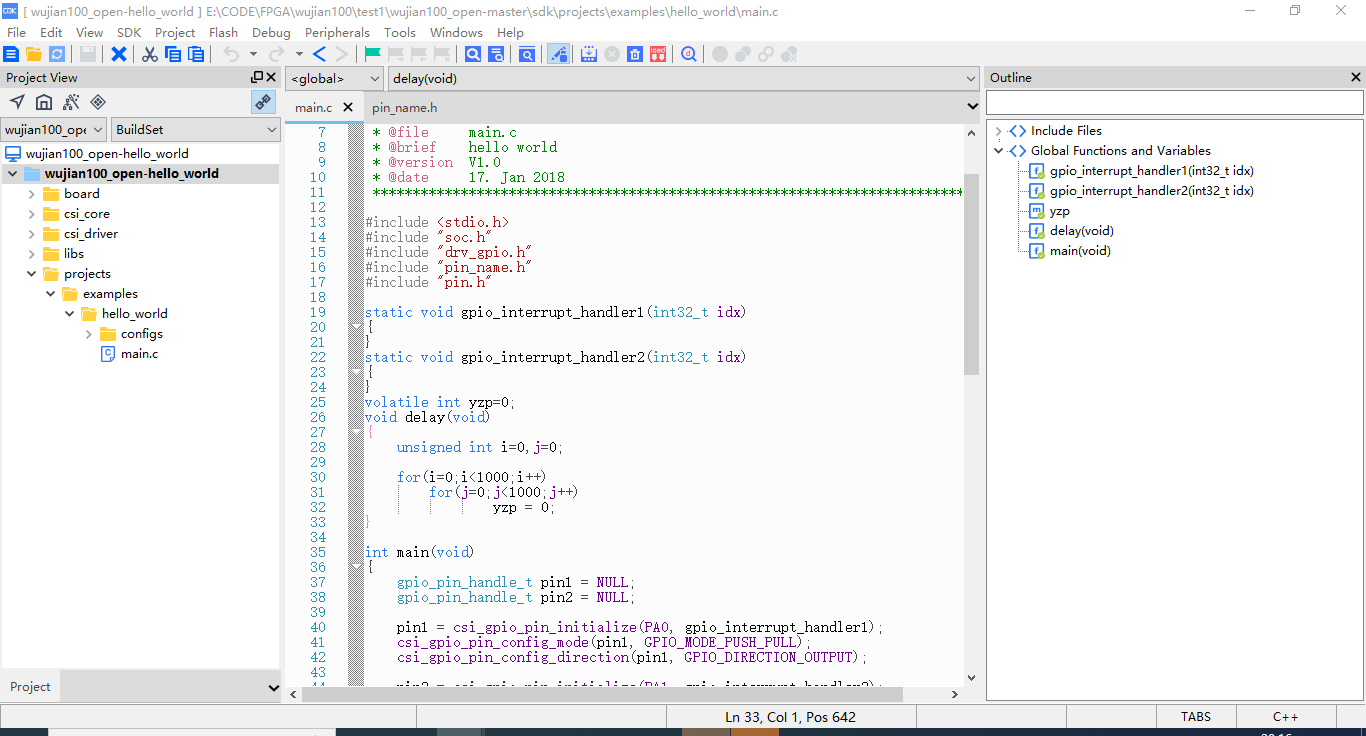Jump to main(void) in Outline
This screenshot has height=736, width=1366.
1080,251
